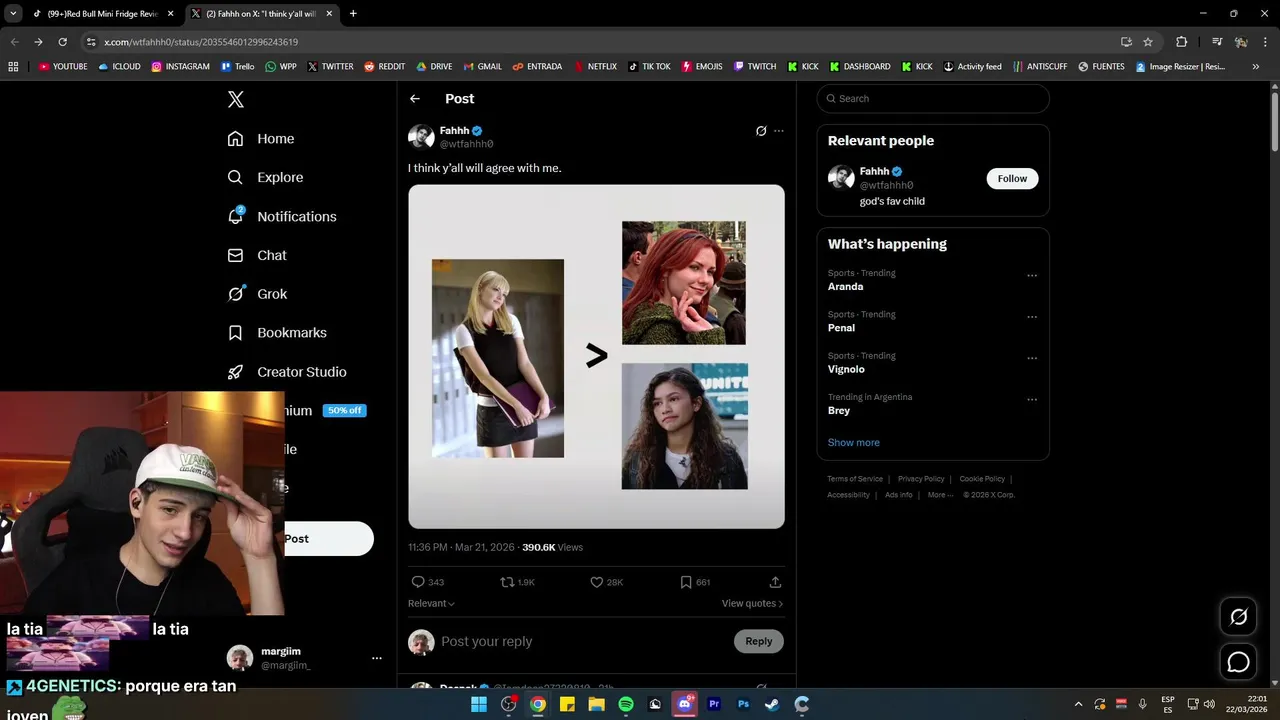Open Chat in the sidebar
The height and width of the screenshot is (720, 1280).
tap(257, 255)
